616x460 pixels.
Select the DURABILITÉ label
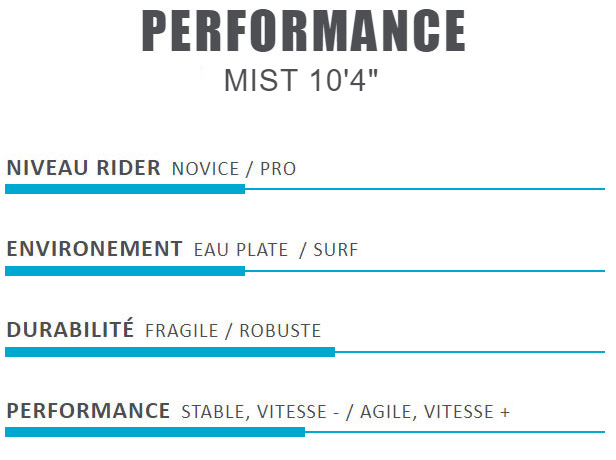point(70,330)
